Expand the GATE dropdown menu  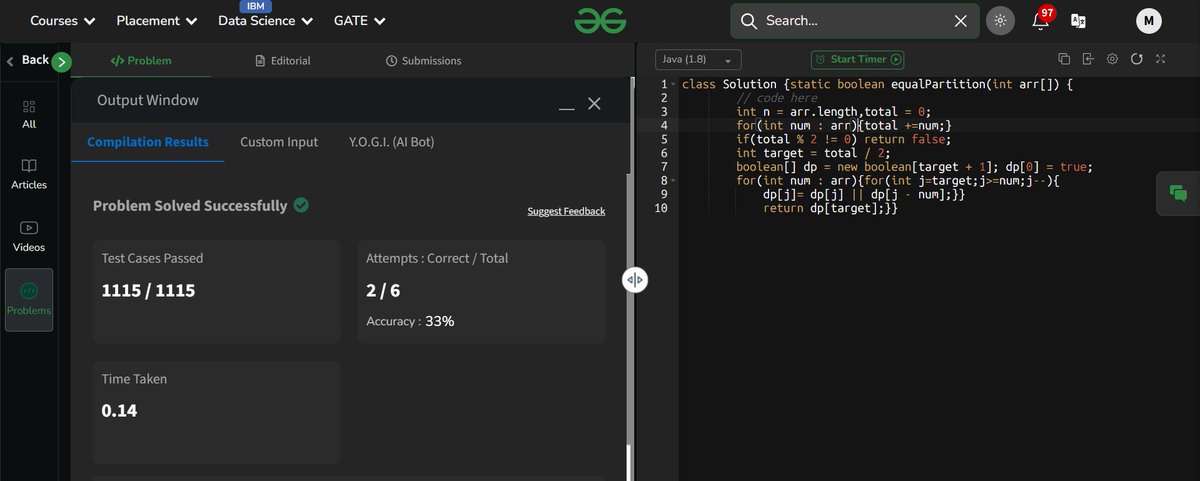[x=359, y=20]
